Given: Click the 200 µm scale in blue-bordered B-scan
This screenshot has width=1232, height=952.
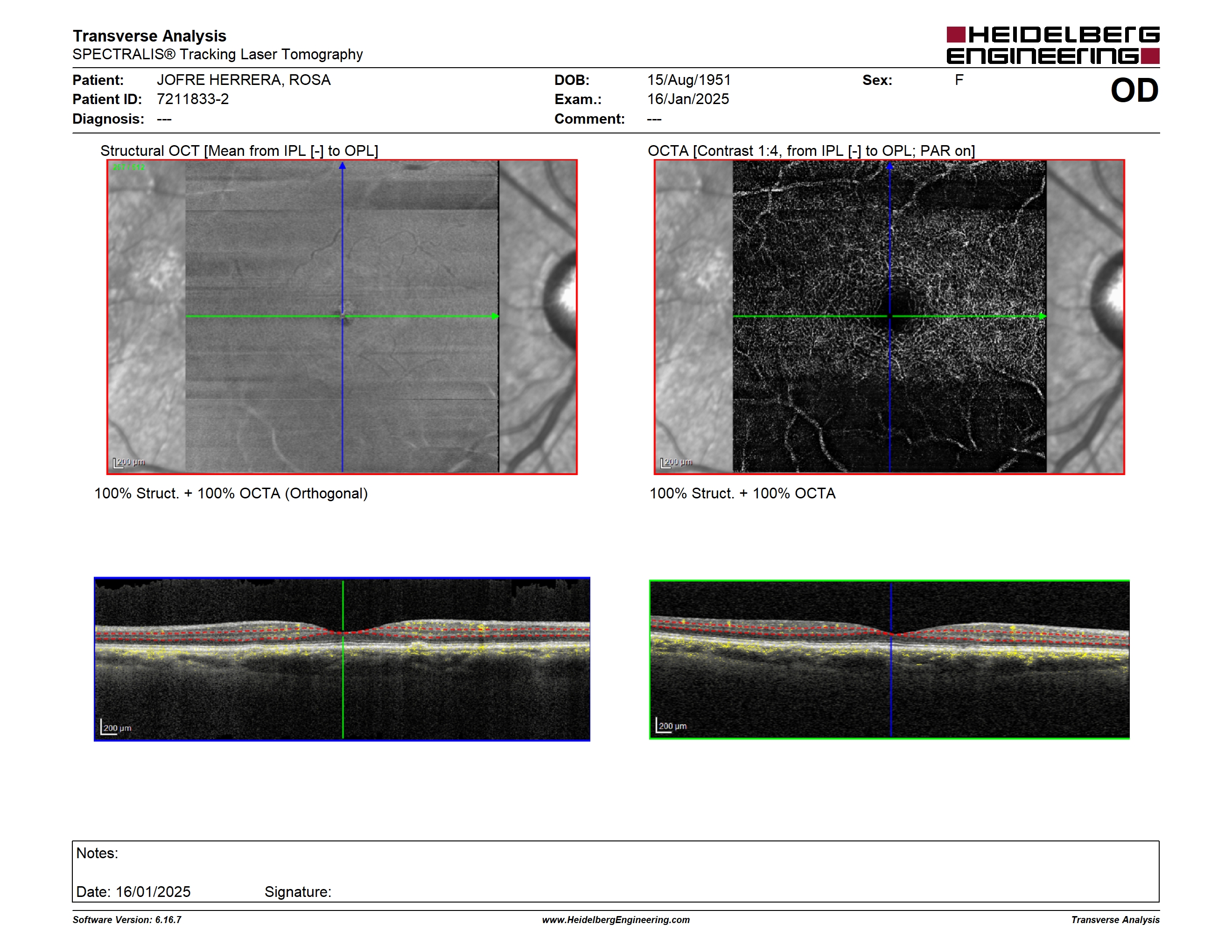Looking at the screenshot, I should click(116, 727).
